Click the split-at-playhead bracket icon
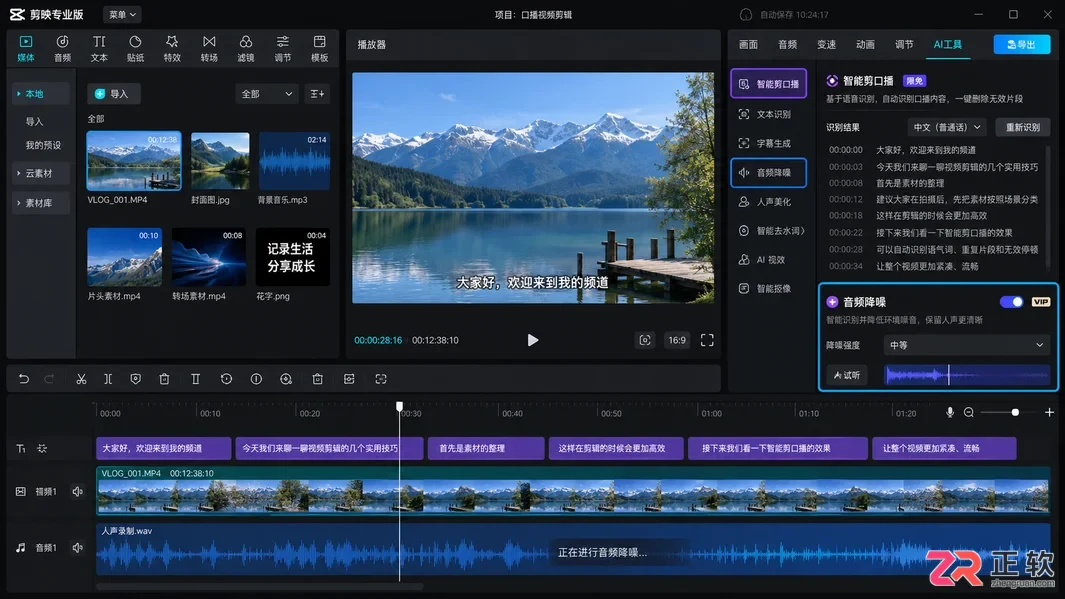Screen dimensions: 1065x599 click(108, 379)
